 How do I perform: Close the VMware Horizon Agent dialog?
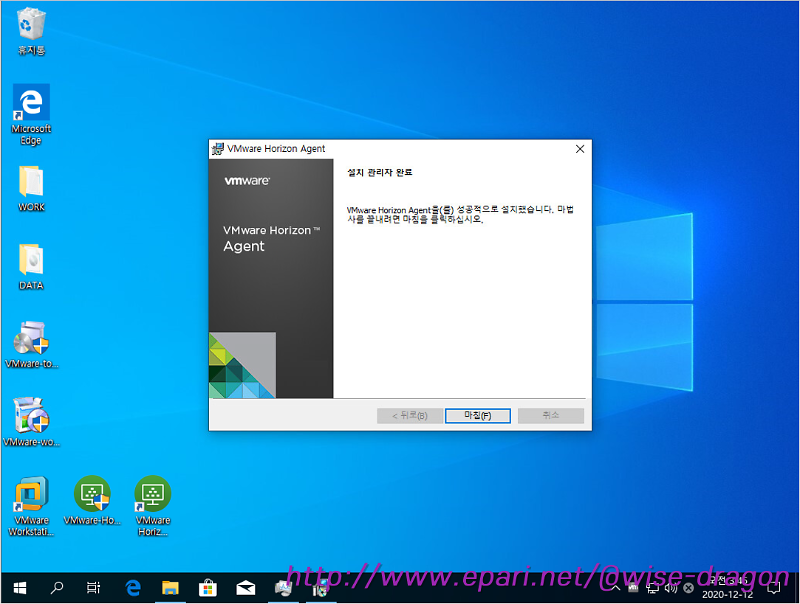click(580, 149)
